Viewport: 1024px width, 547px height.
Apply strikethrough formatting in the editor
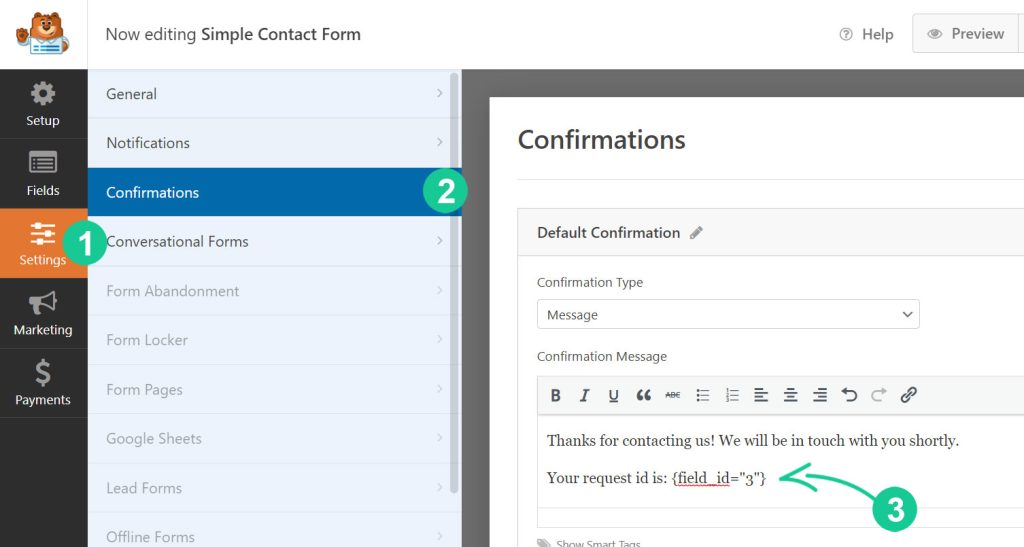coord(673,395)
